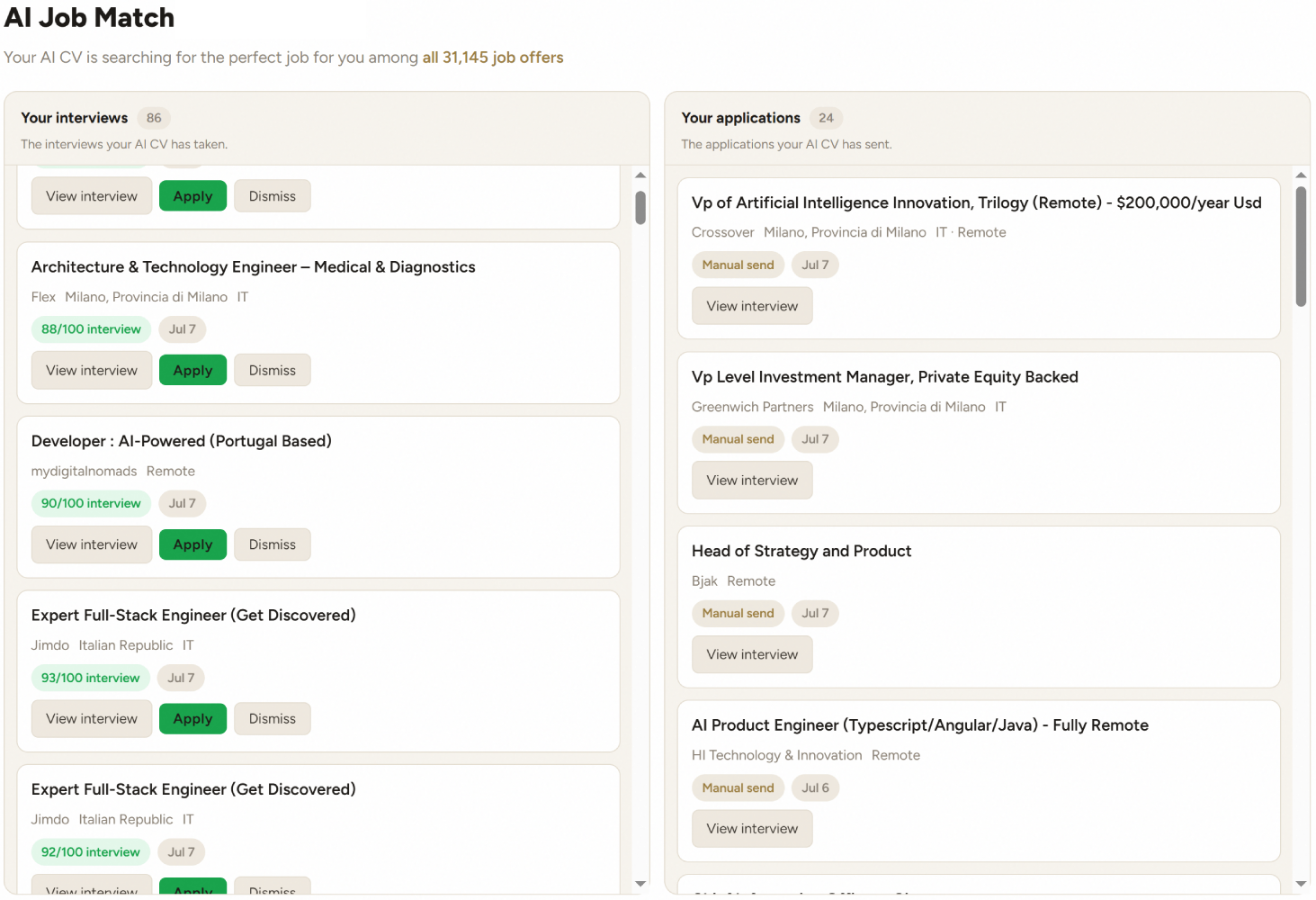This screenshot has width=1316, height=900.
Task: View interview for AI Product Engineer application
Action: tap(752, 829)
